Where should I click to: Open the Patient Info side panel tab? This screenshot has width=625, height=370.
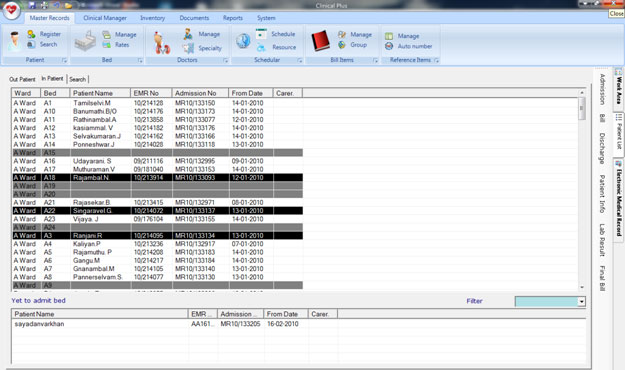[602, 194]
